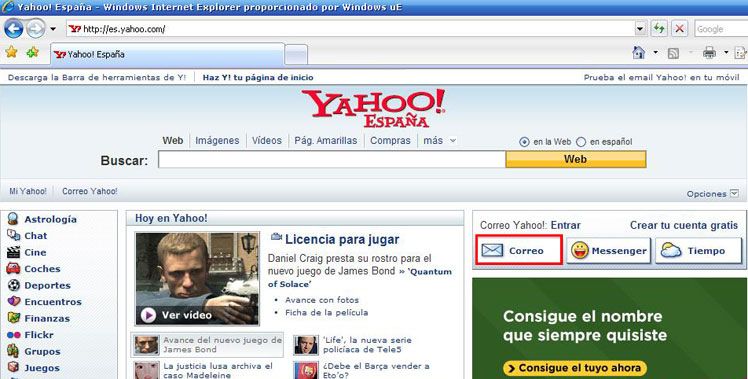Click the browser Back arrow button
748x379 pixels.
[x=13, y=29]
